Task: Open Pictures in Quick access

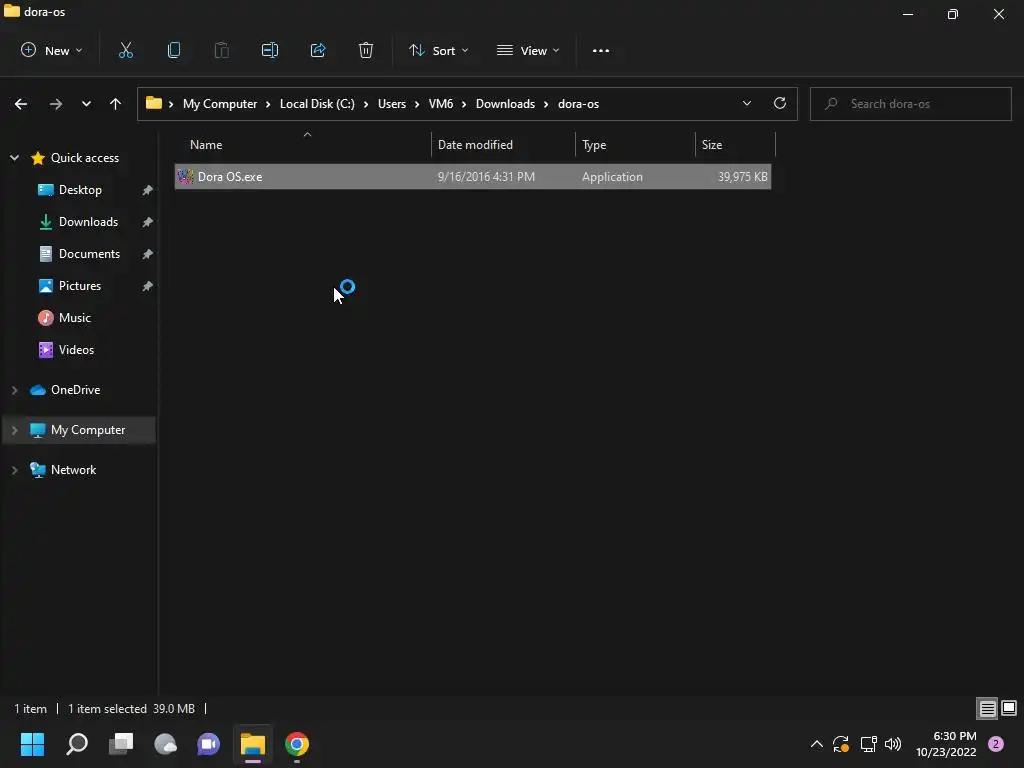Action: [80, 286]
